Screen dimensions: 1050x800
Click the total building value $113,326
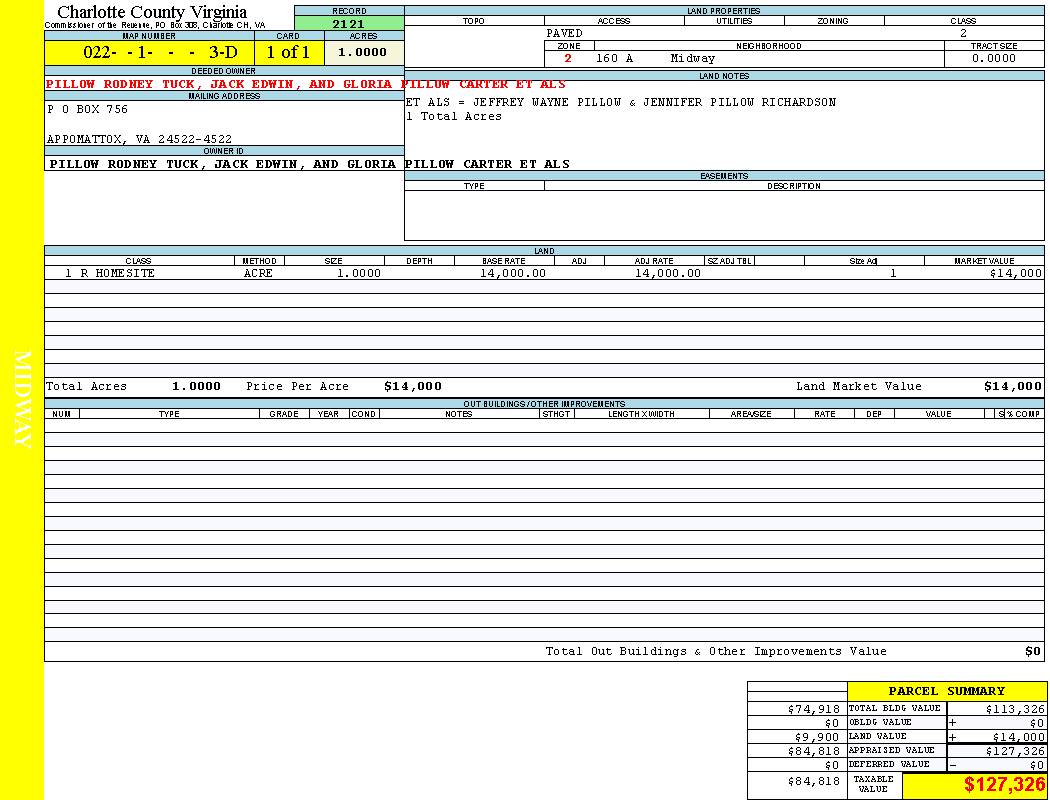pyautogui.click(x=1014, y=708)
